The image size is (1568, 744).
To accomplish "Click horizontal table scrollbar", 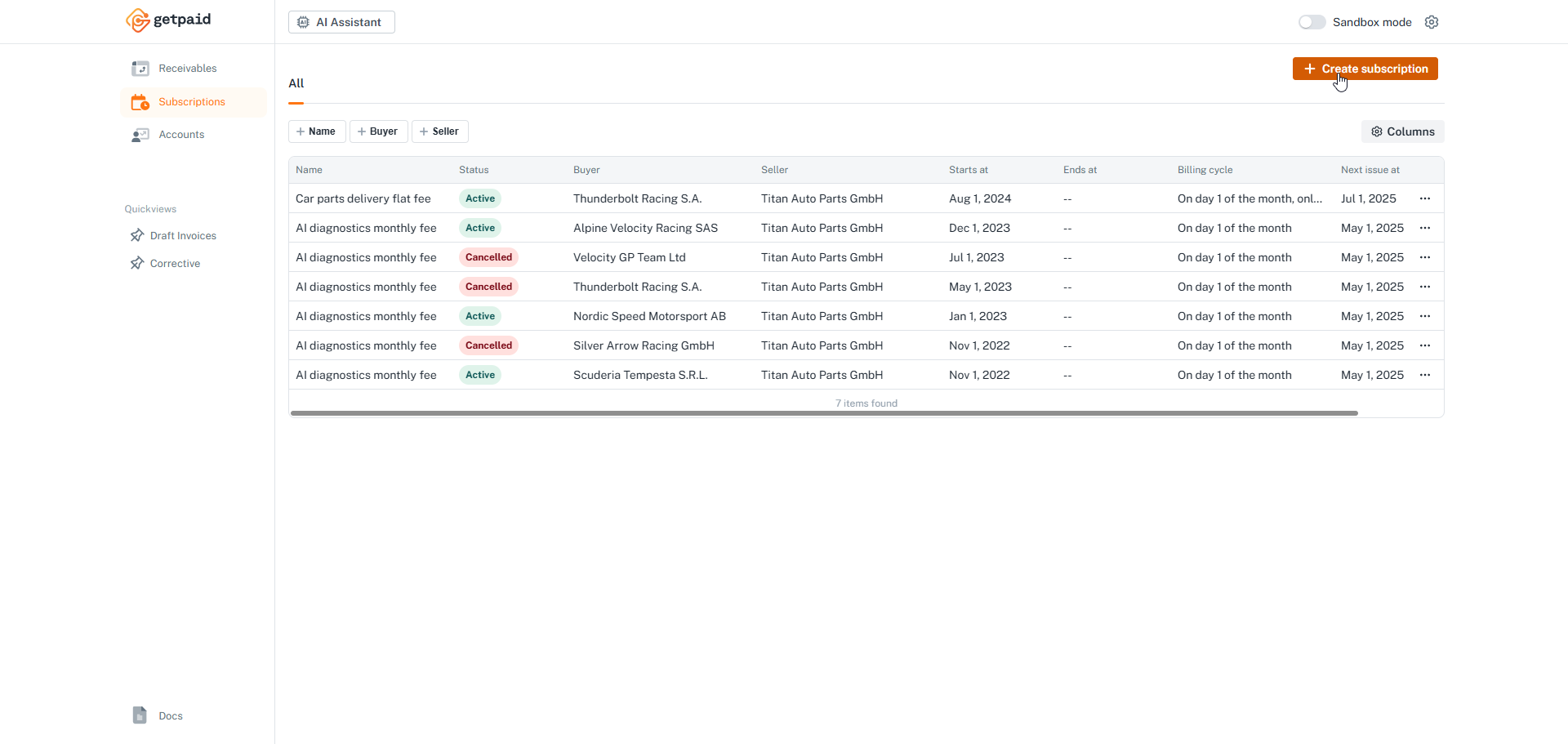I will coord(824,413).
